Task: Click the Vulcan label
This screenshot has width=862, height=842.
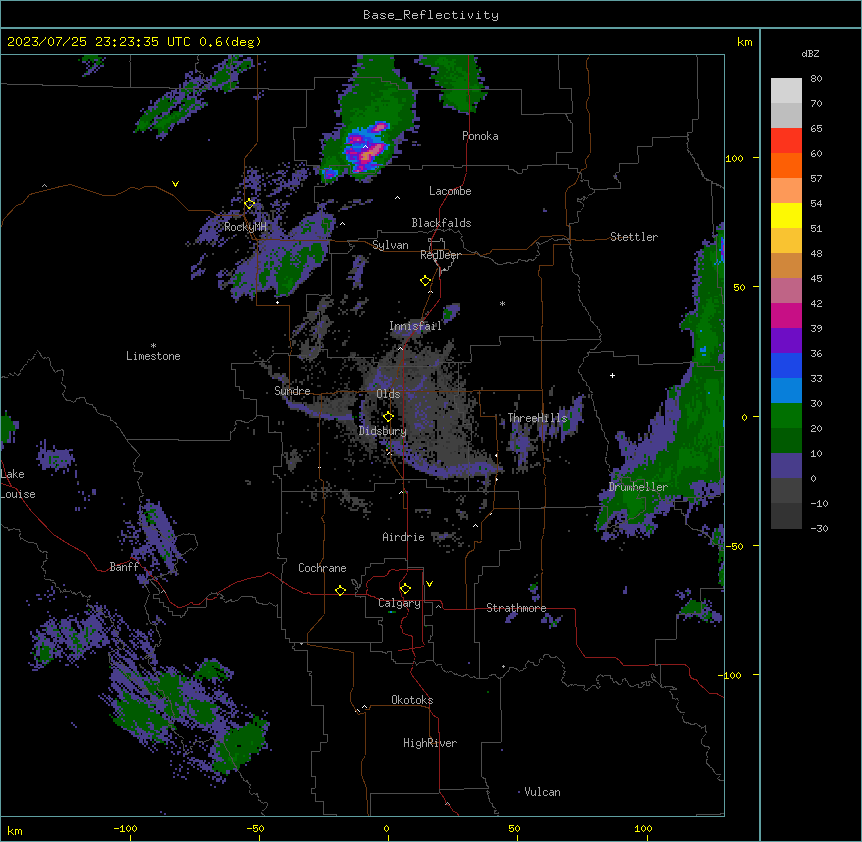Action: (543, 792)
